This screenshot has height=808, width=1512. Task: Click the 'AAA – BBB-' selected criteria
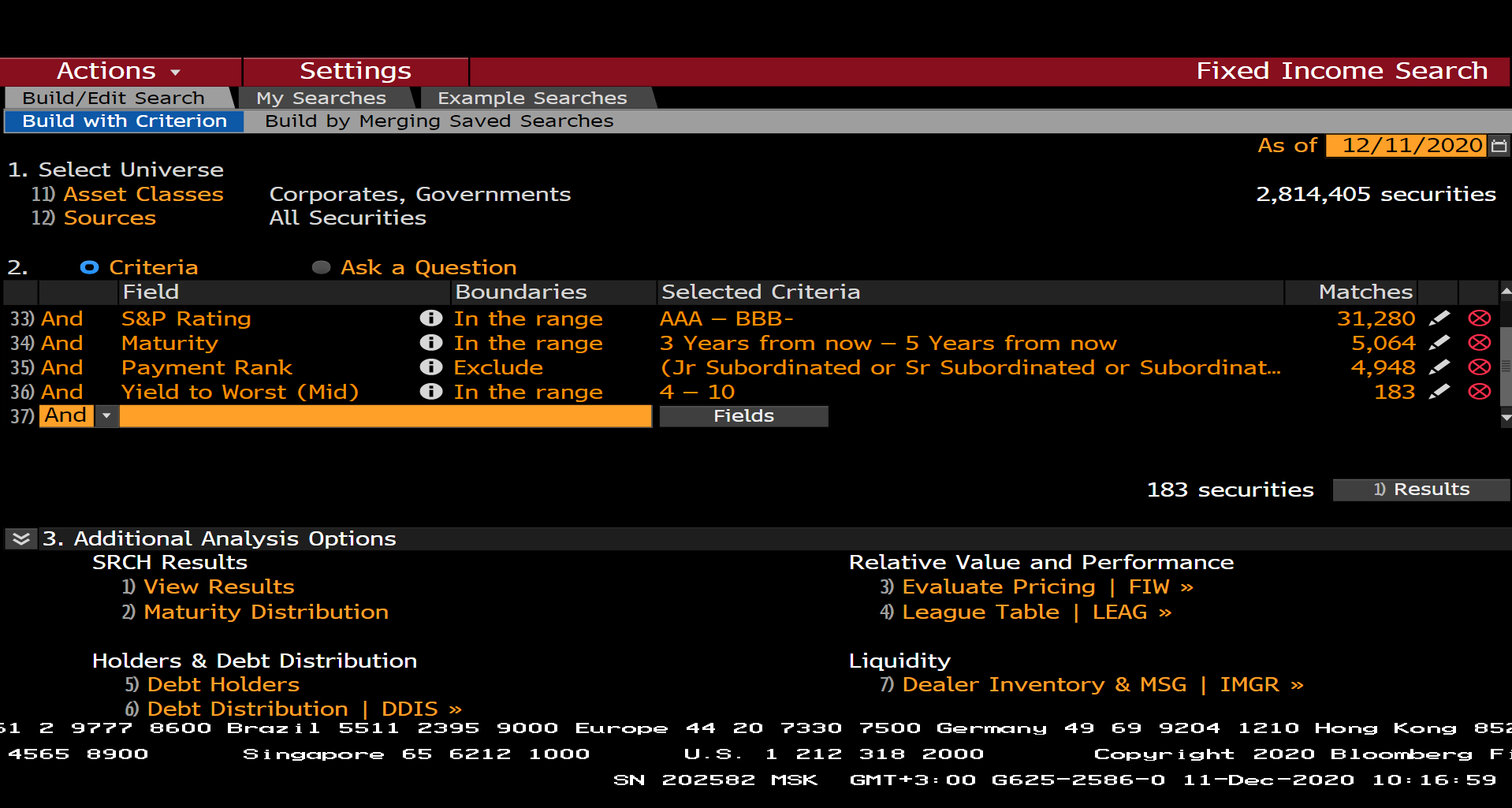tap(726, 318)
